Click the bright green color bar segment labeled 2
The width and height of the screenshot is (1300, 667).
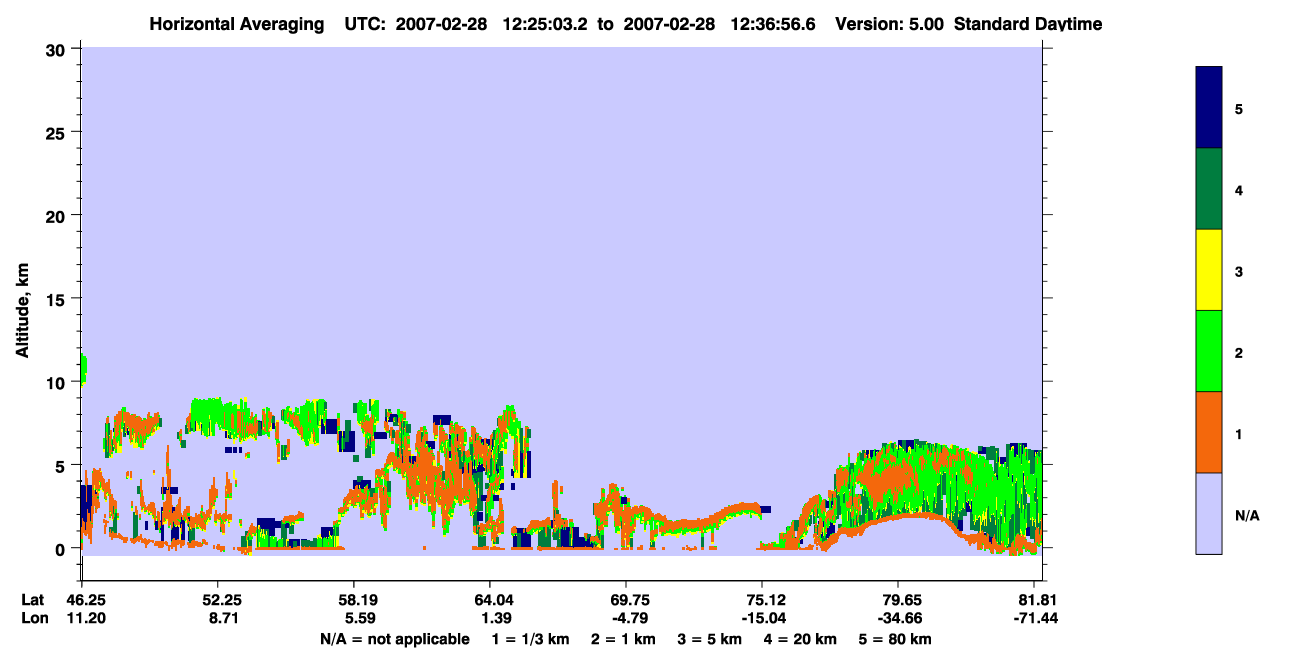point(1209,351)
